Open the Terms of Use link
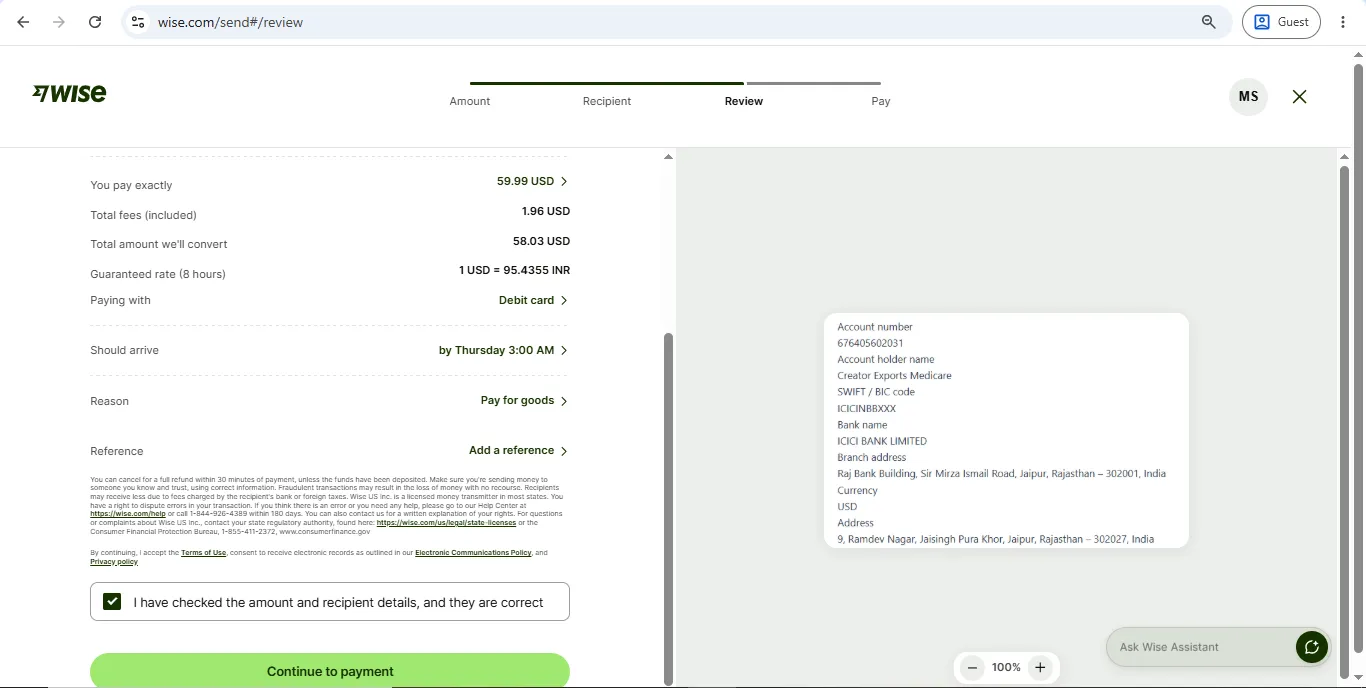Screen dimensions: 1366x688 click(203, 553)
